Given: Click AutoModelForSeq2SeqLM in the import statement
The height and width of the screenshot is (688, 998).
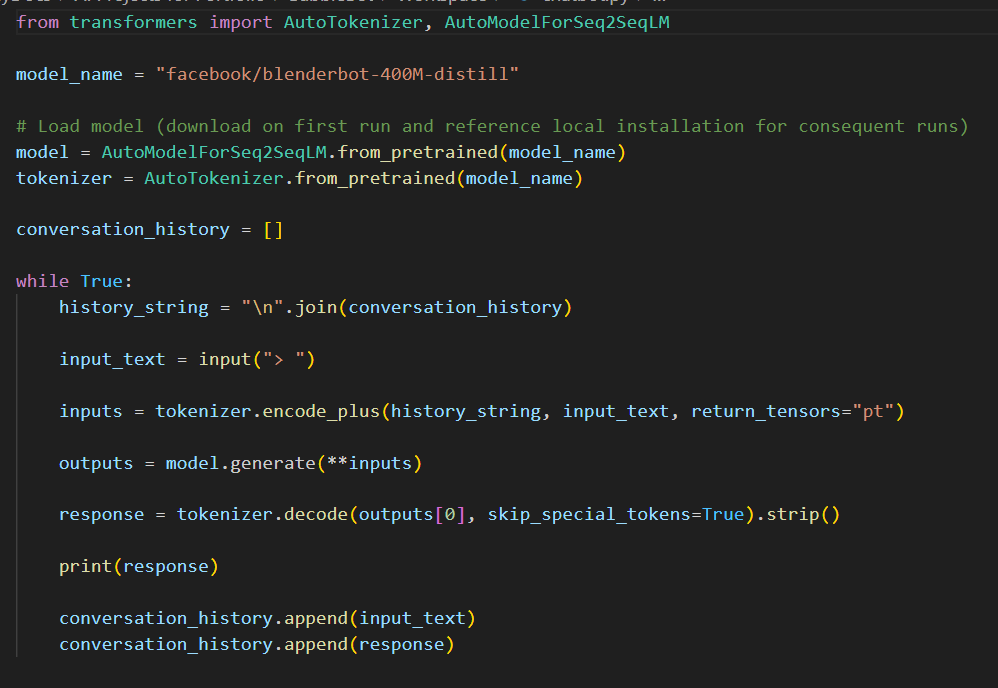Looking at the screenshot, I should coord(557,22).
